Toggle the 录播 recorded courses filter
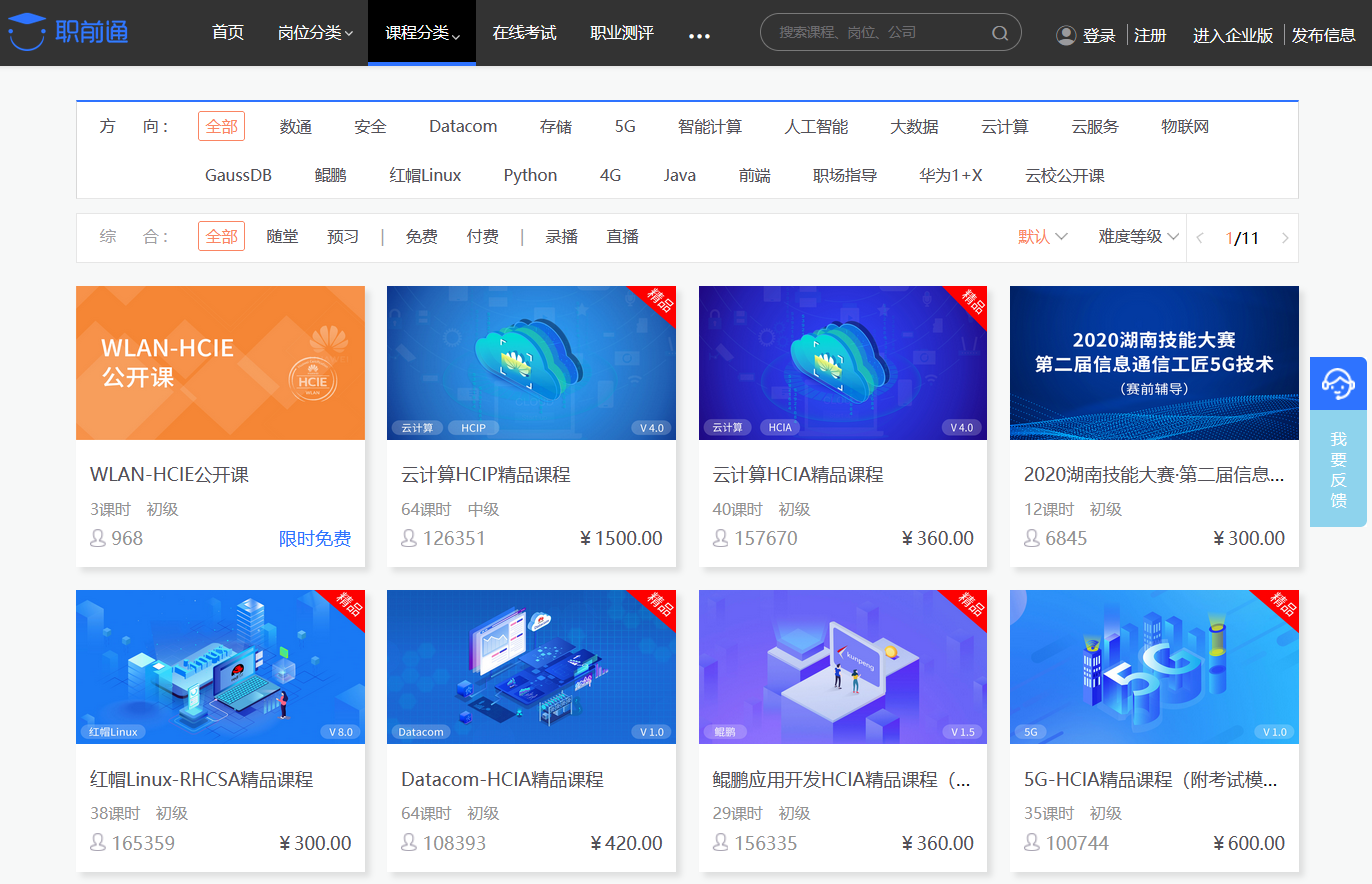 pyautogui.click(x=561, y=236)
